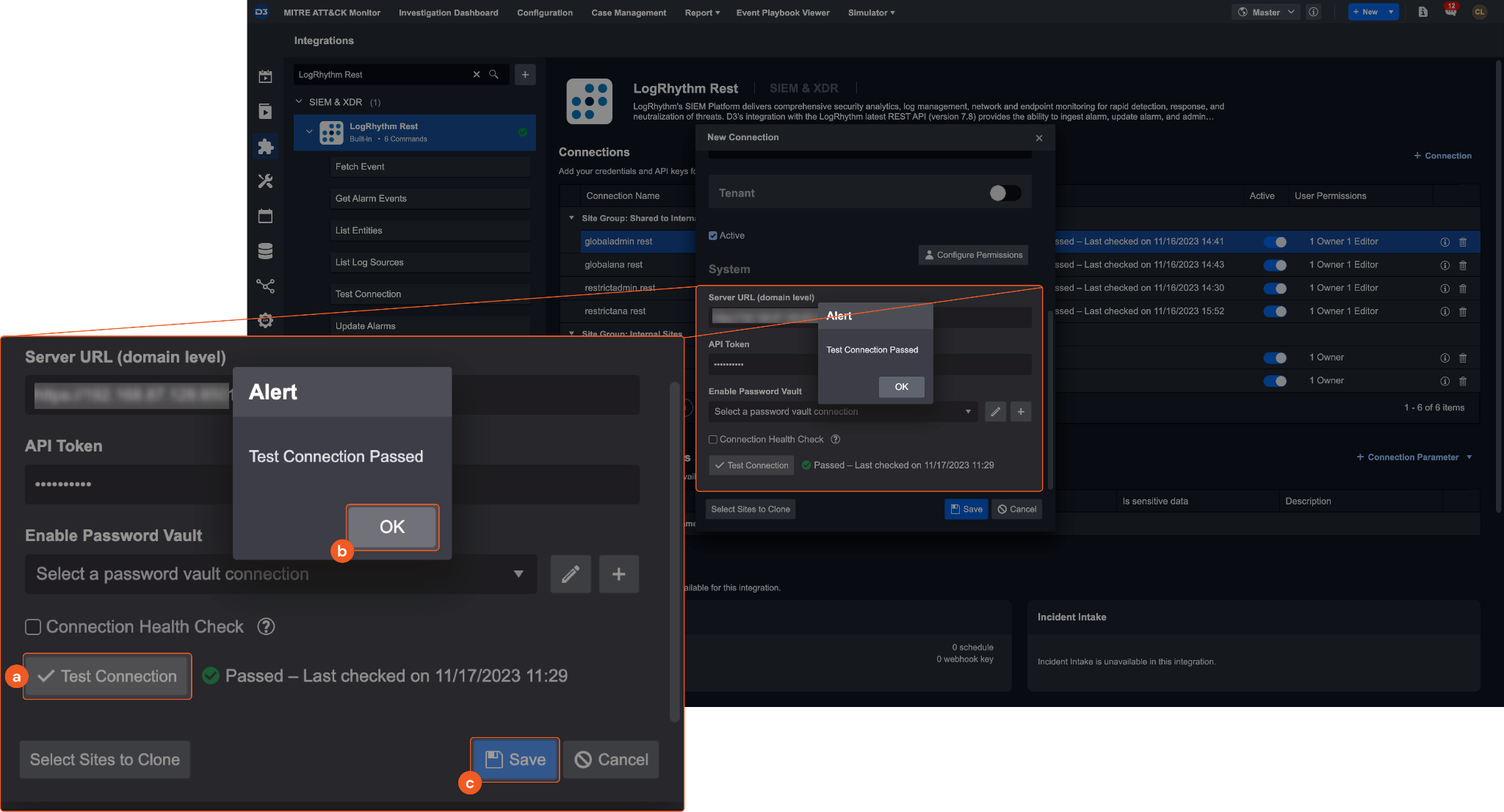This screenshot has height=812, width=1504.
Task: Enable Connection Health Check checkbox
Action: click(712, 440)
